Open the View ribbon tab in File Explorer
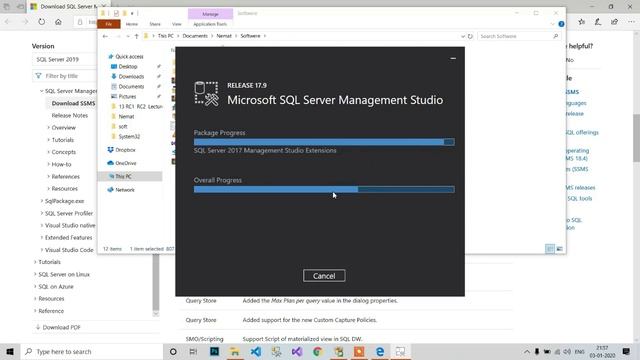The height and width of the screenshot is (360, 640). 176,24
